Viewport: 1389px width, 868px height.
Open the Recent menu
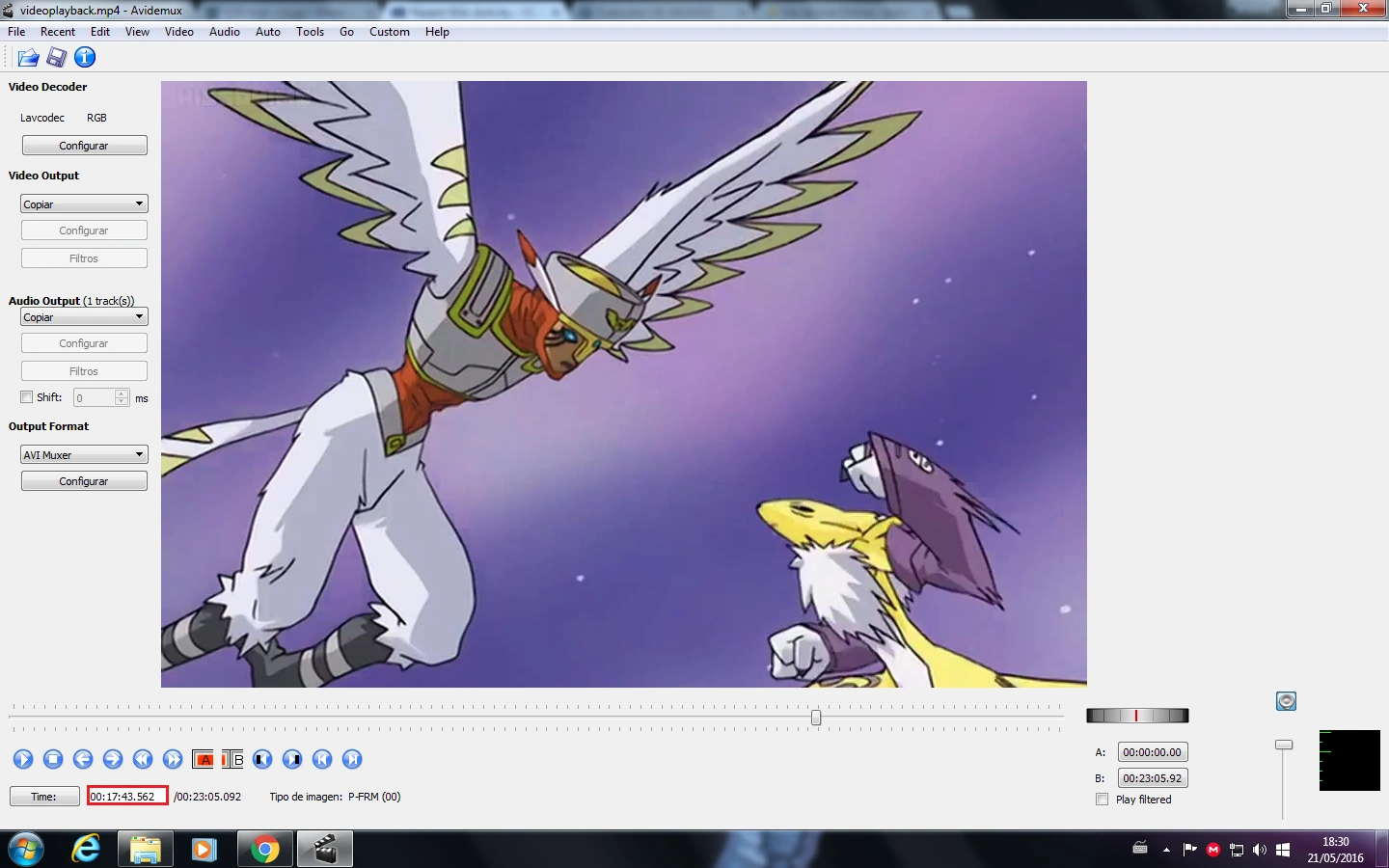58,32
